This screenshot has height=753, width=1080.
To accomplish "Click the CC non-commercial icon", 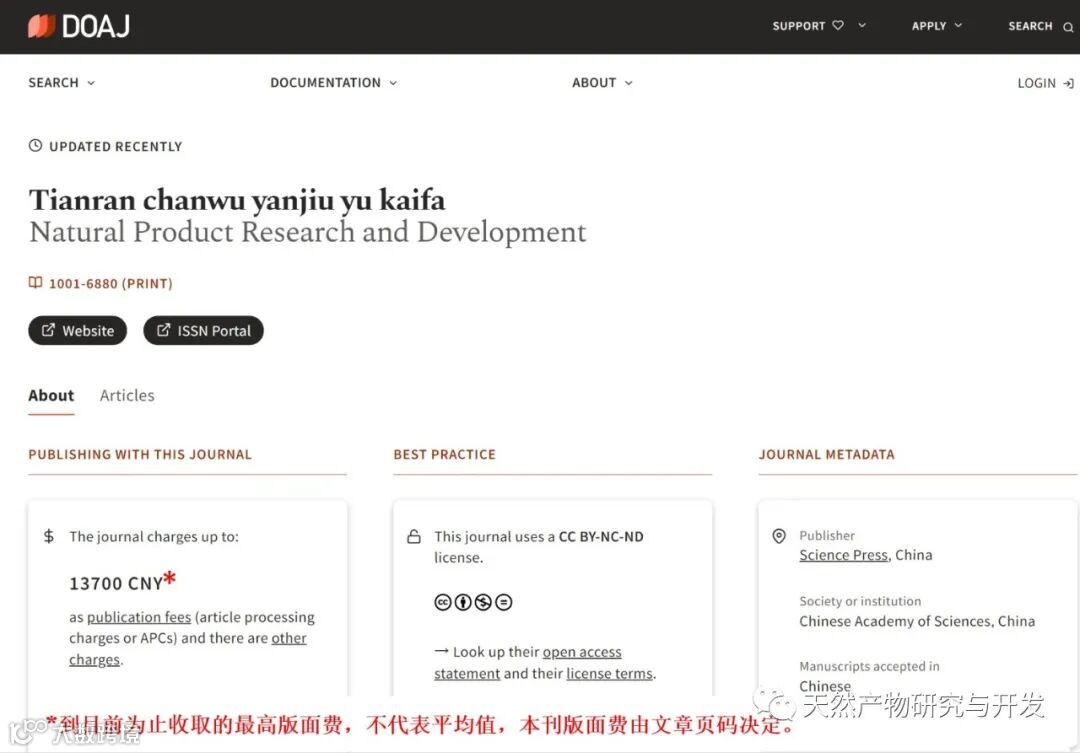I will coord(484,602).
